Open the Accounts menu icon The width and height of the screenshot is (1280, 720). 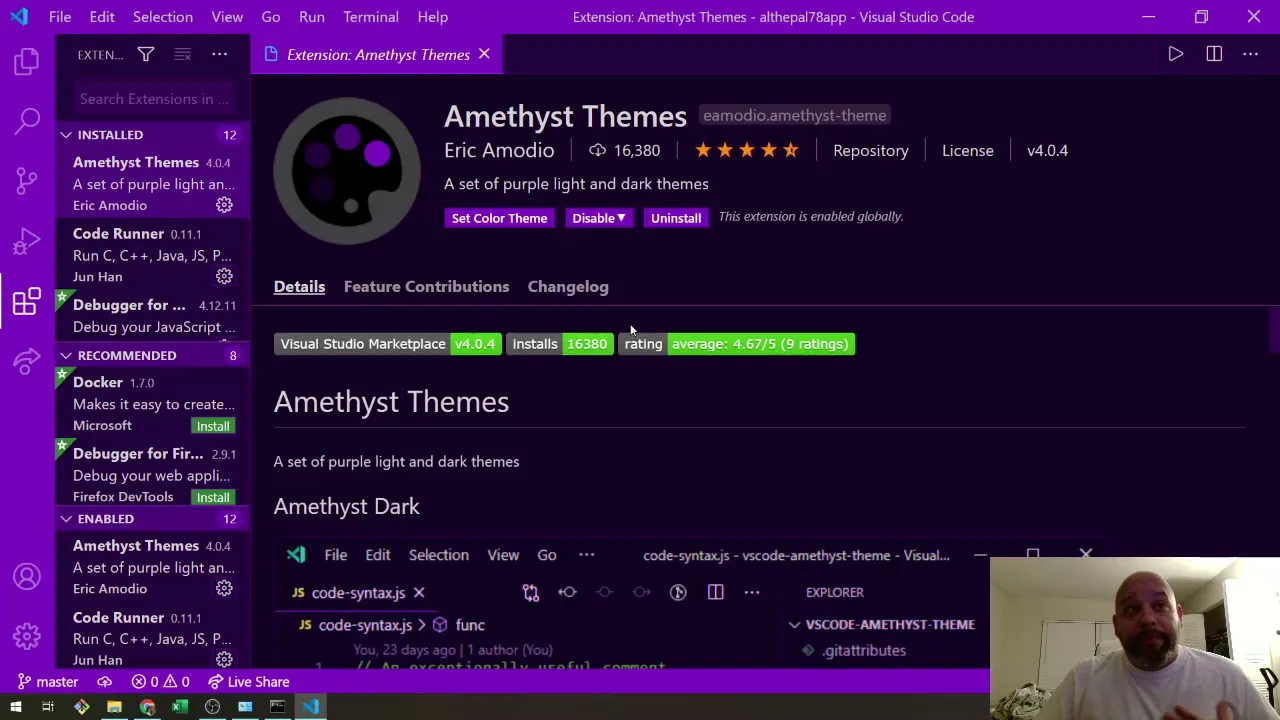point(27,576)
